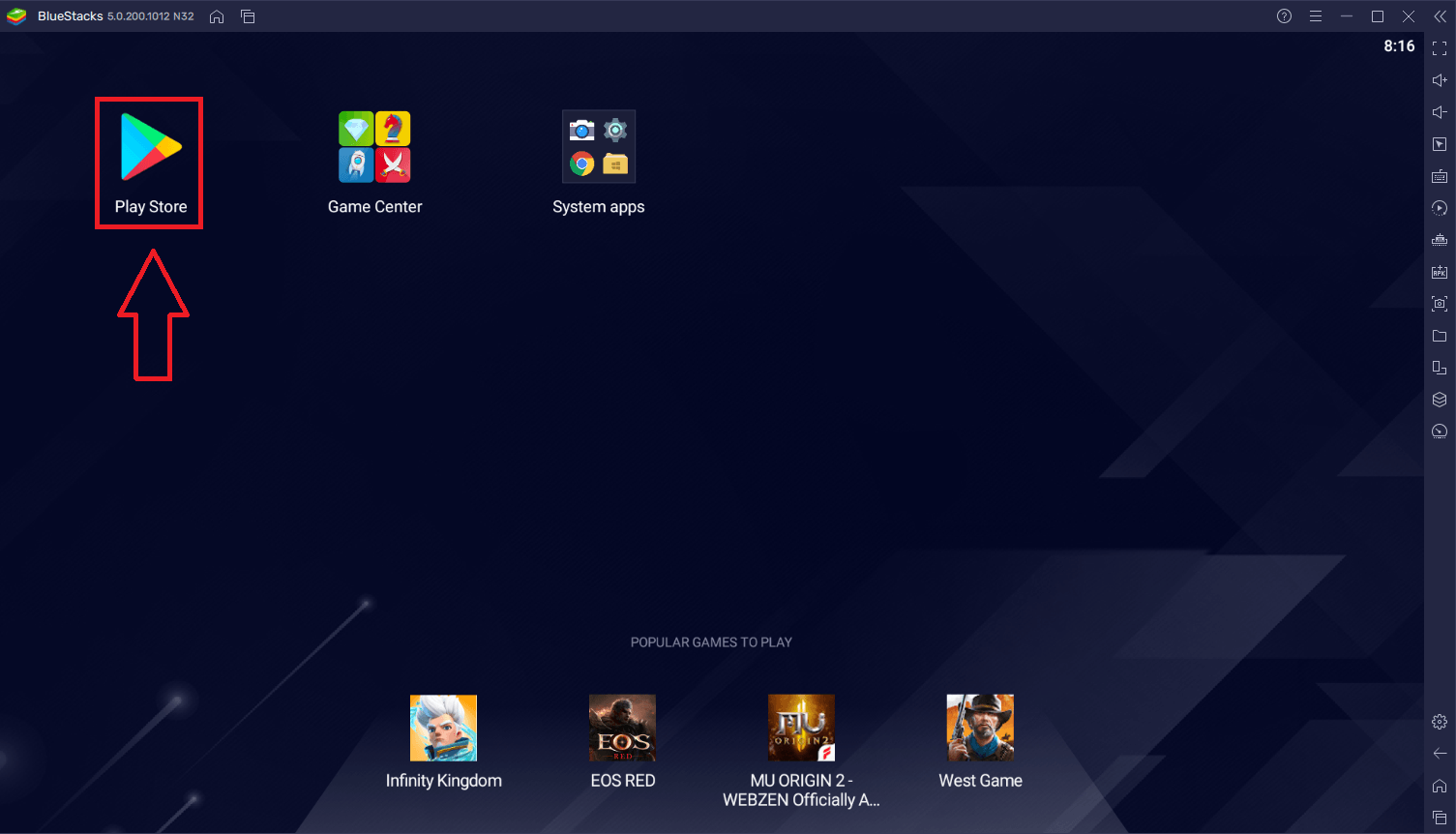
Task: Minimize the BlueStacks window
Action: point(1347,16)
